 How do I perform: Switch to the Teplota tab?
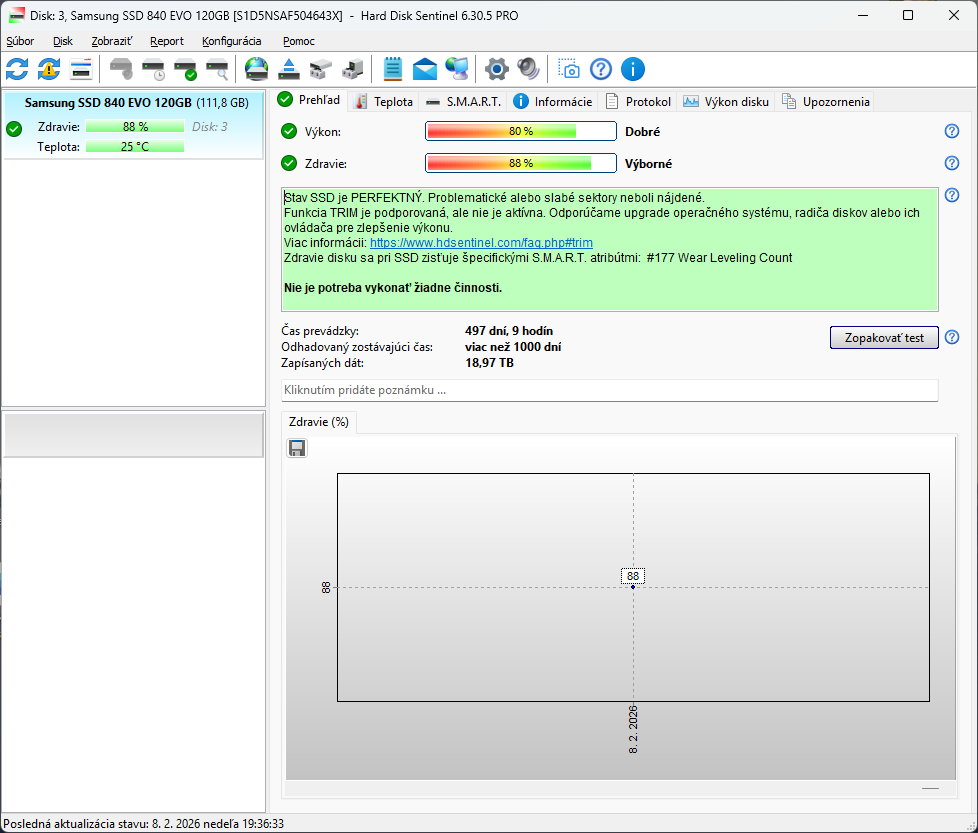384,102
